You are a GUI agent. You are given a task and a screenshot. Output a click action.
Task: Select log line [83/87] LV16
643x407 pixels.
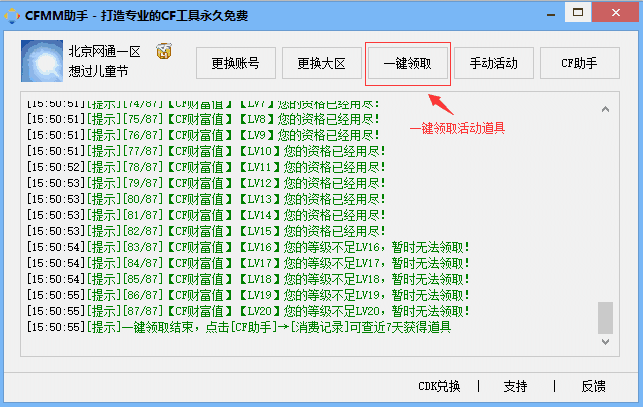click(248, 247)
